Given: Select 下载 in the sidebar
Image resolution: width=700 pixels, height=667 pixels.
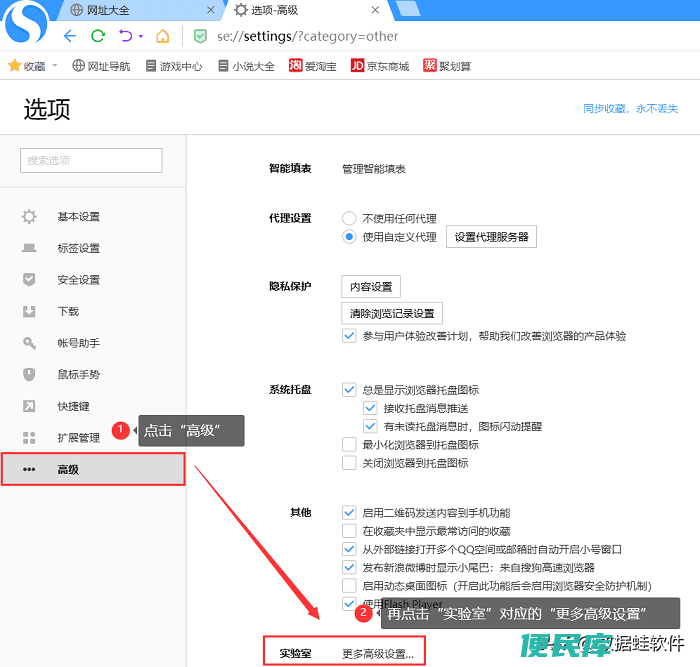Looking at the screenshot, I should point(93,312).
